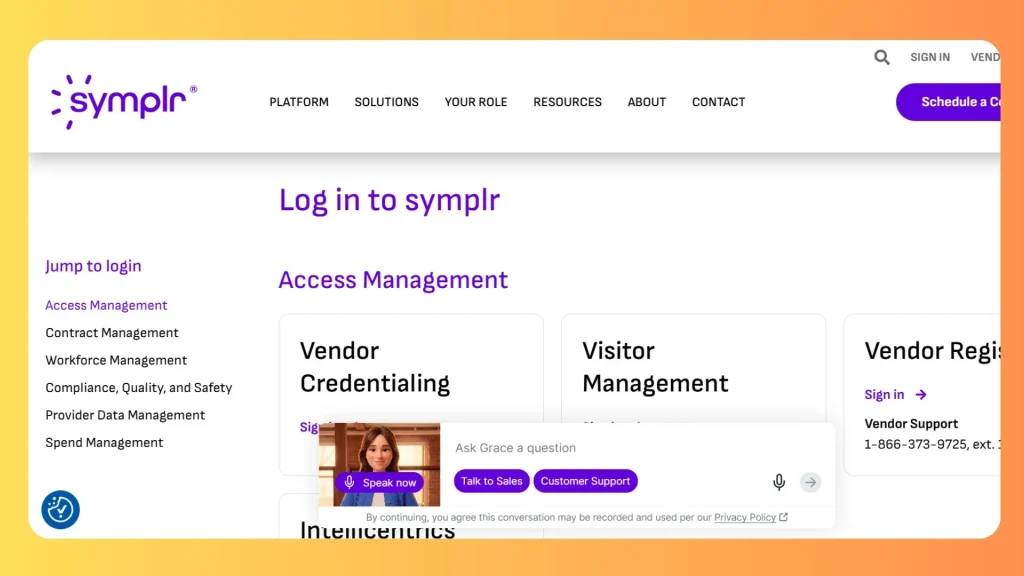Screen dimensions: 1024x576
Task: Jump to Workforce Management section
Action: coord(116,360)
